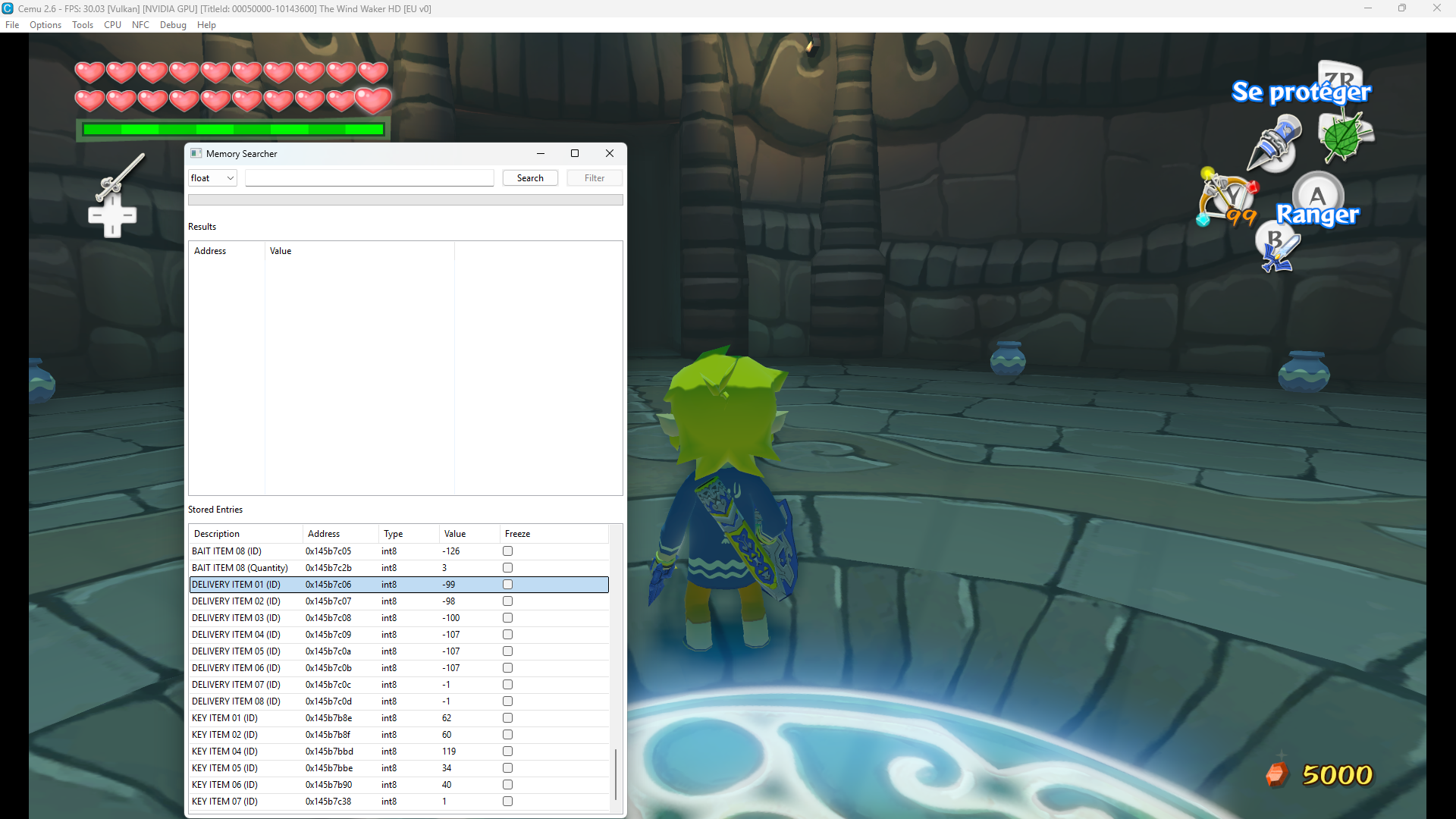The width and height of the screenshot is (1456, 819).
Task: Enable freeze for BAIT ITEM 08 (Quantity)
Action: 507,568
